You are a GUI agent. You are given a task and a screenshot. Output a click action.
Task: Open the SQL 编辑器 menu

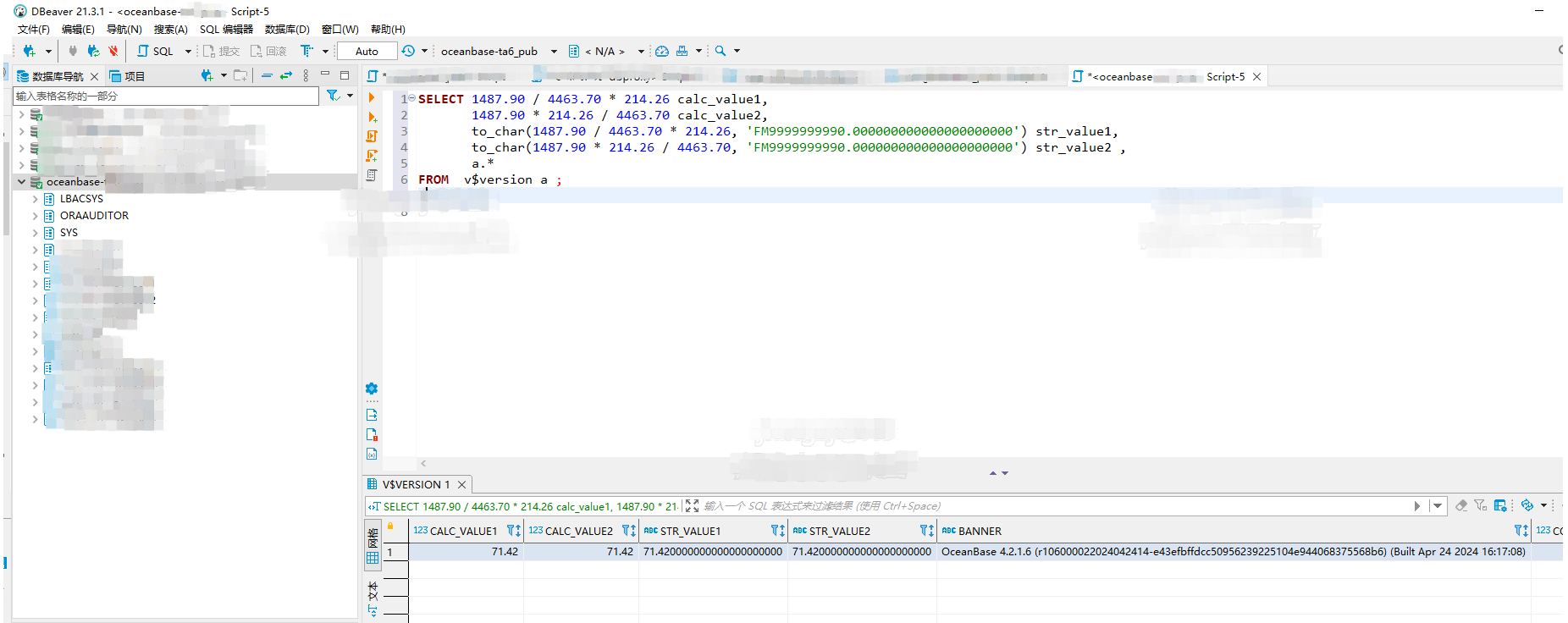226,30
